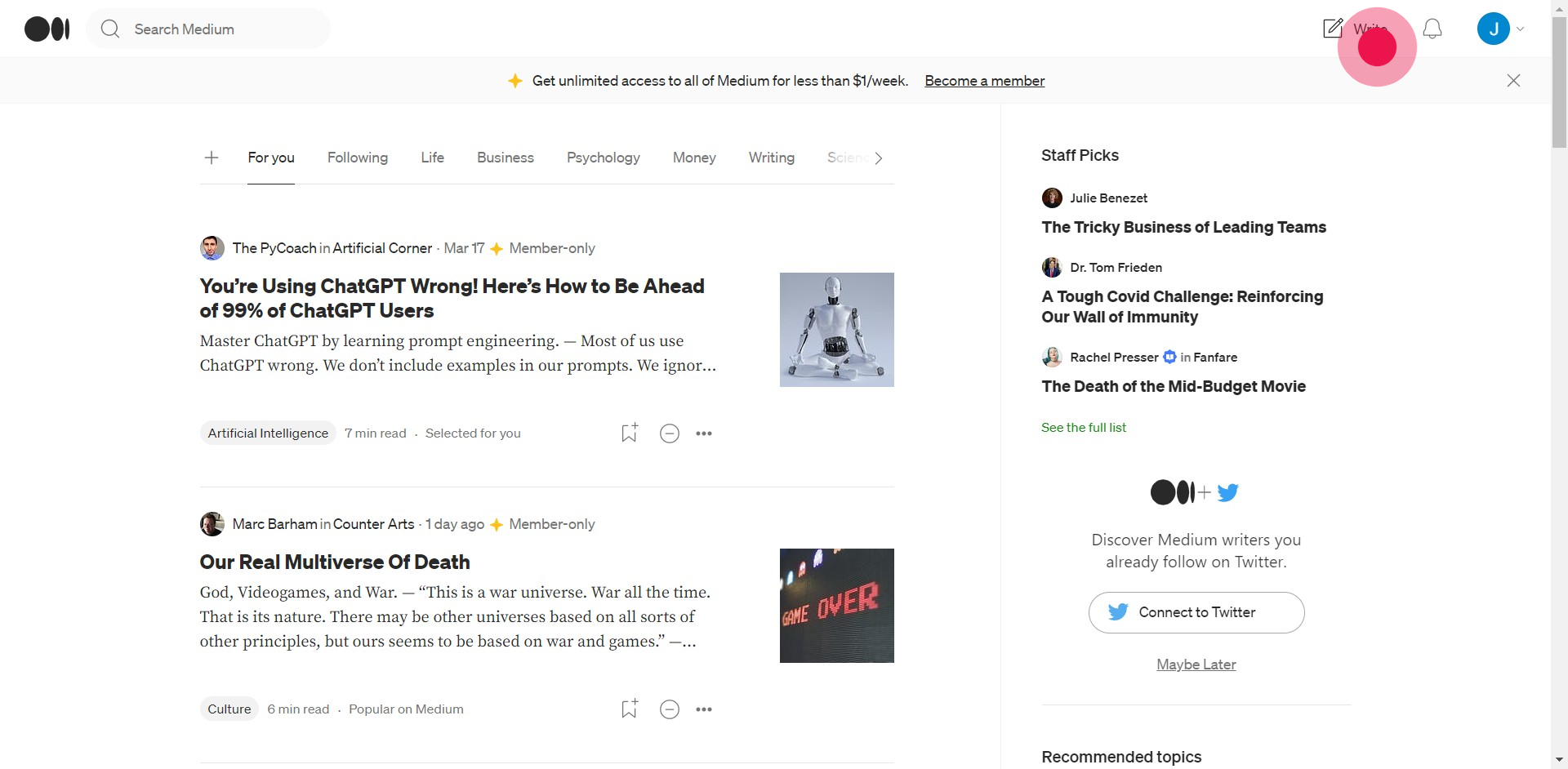
Task: Click the notifications bell icon
Action: (x=1432, y=29)
